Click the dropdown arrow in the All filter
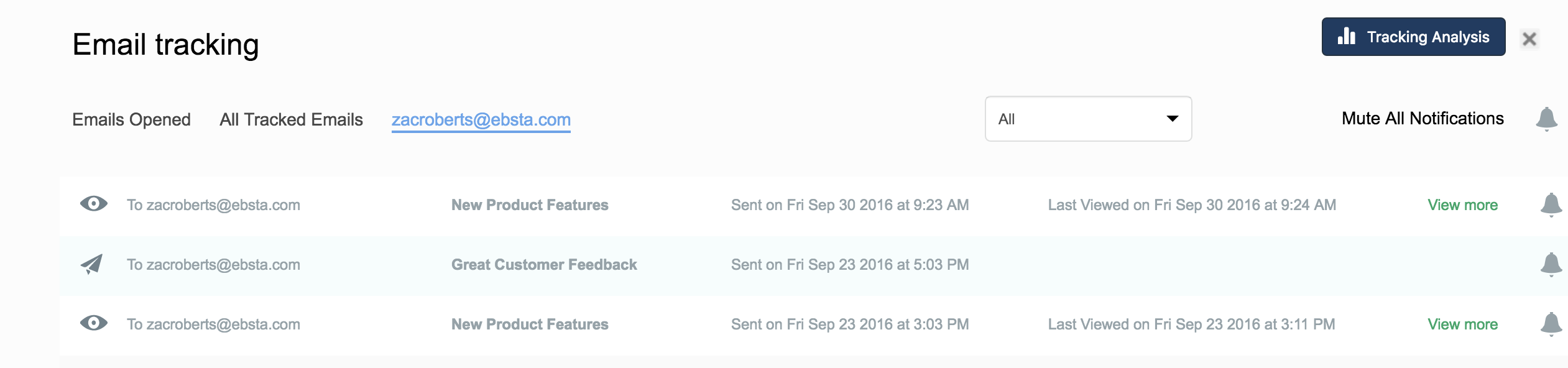1568x368 pixels. [1173, 119]
